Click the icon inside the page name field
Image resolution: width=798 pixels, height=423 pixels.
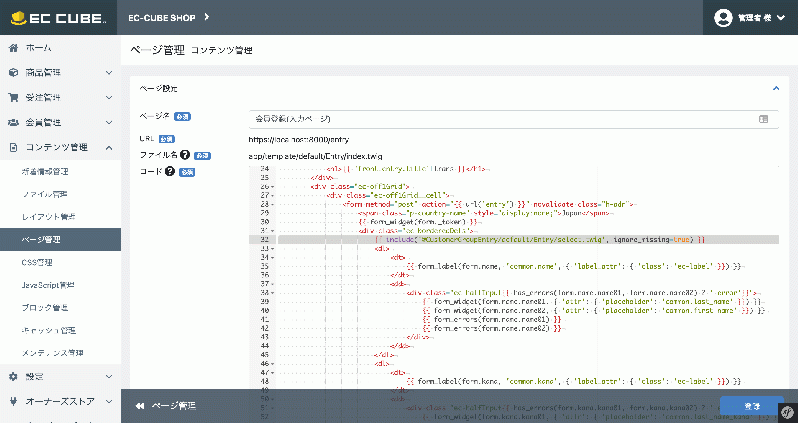(x=763, y=119)
